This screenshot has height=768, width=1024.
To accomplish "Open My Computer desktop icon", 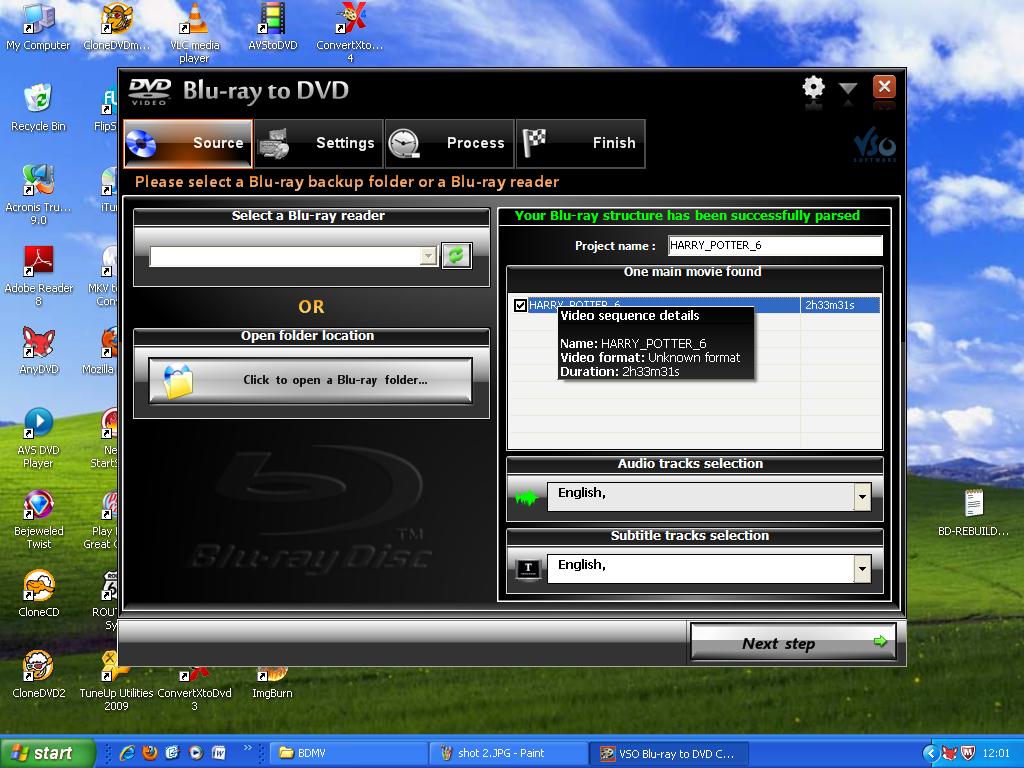I will [x=38, y=26].
